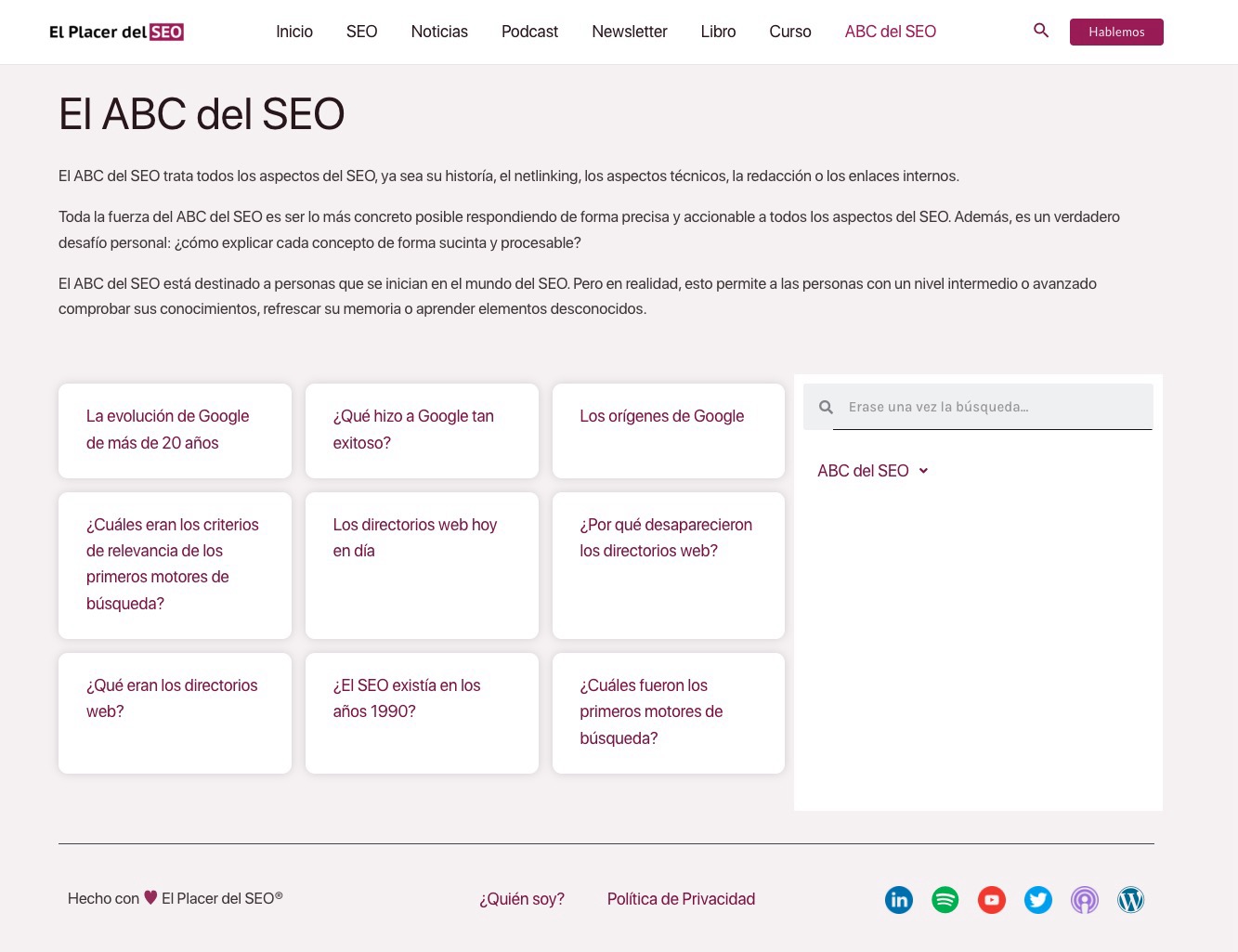Click the search magnifier icon in header

[1041, 31]
